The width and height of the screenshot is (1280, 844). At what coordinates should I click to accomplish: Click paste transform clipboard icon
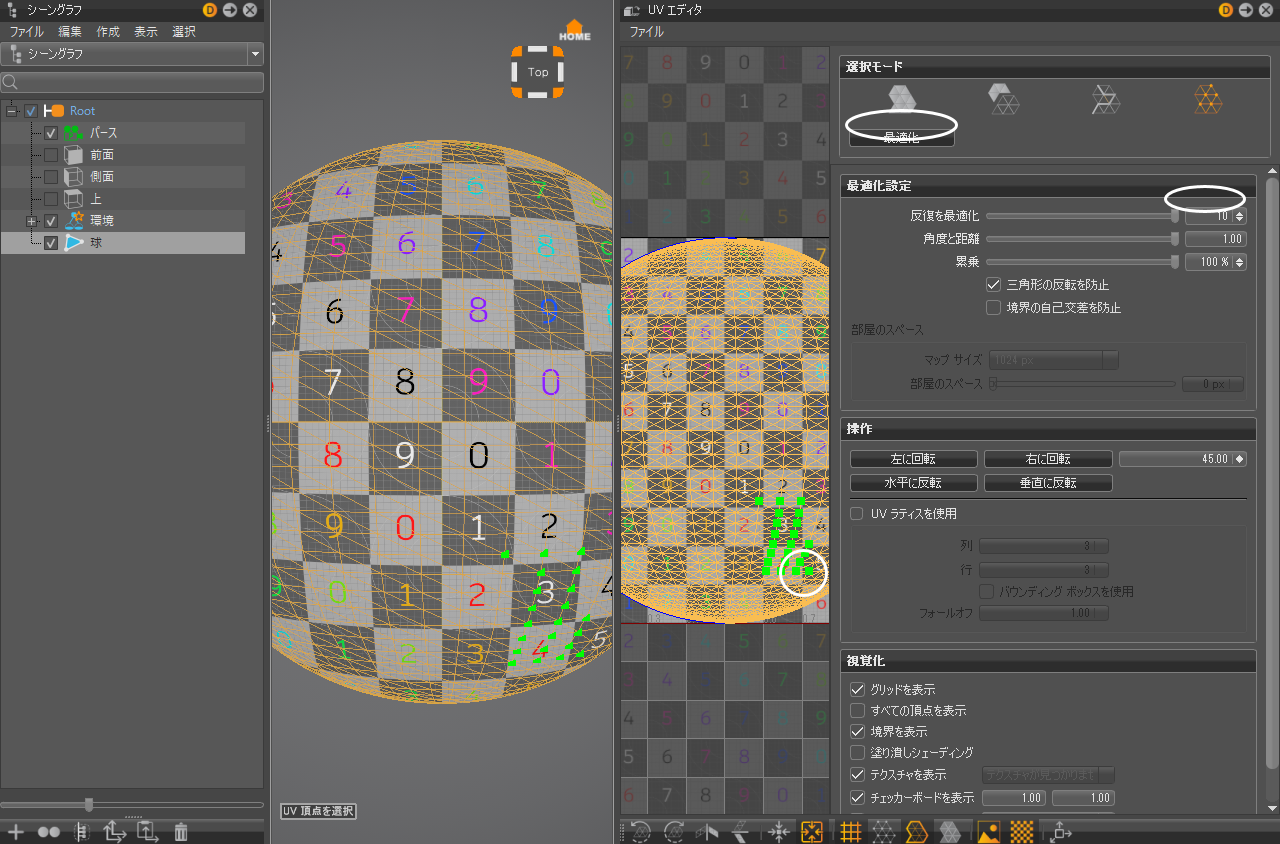point(147,831)
